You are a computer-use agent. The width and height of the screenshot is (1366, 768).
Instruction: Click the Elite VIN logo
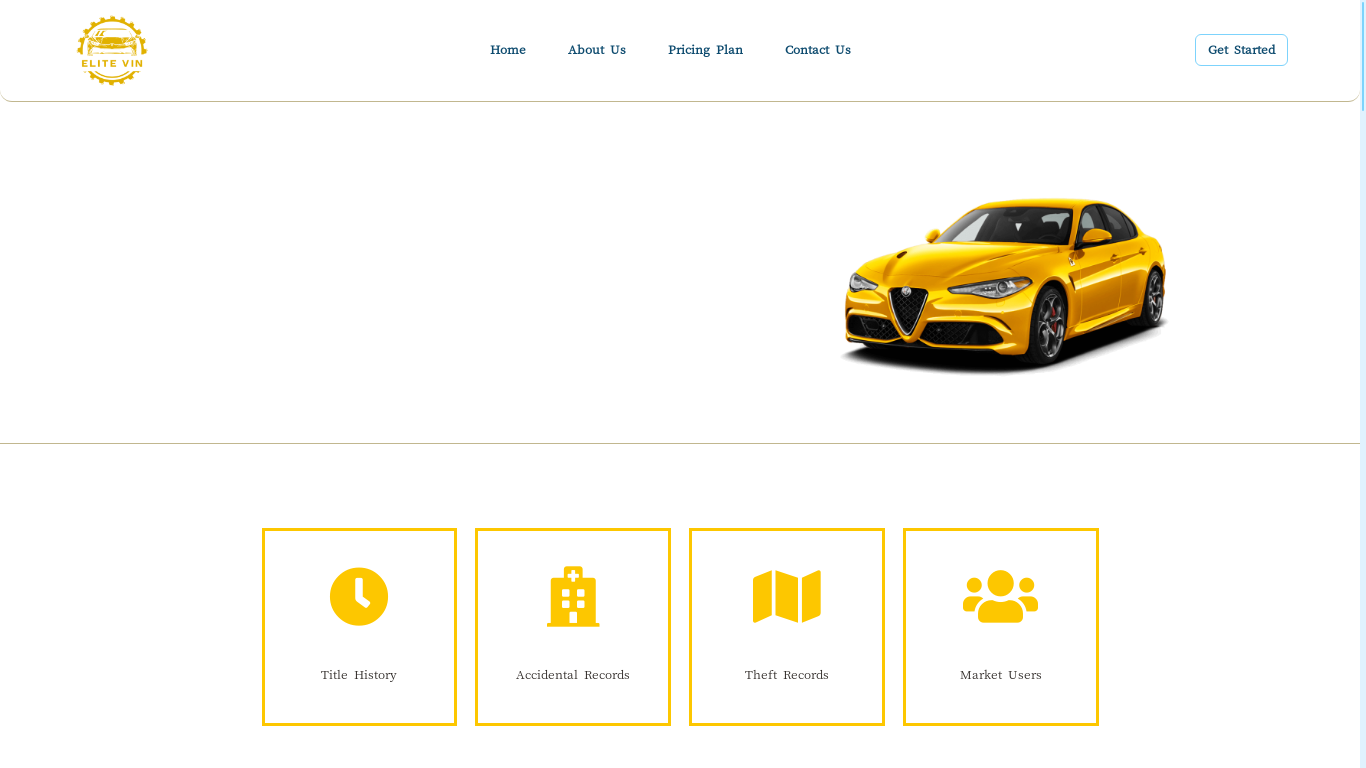(112, 50)
